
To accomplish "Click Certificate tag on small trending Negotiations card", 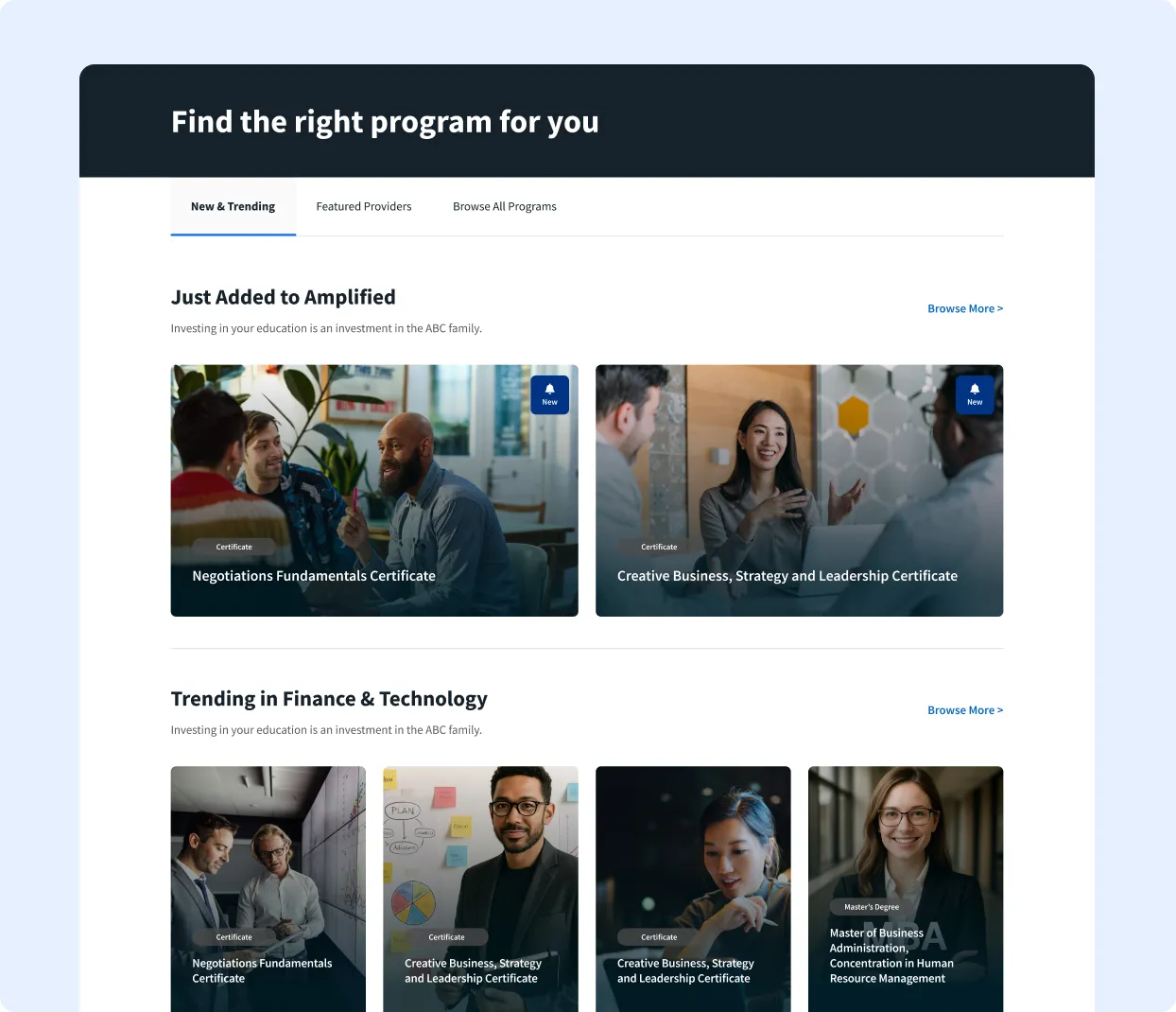I will tap(234, 937).
